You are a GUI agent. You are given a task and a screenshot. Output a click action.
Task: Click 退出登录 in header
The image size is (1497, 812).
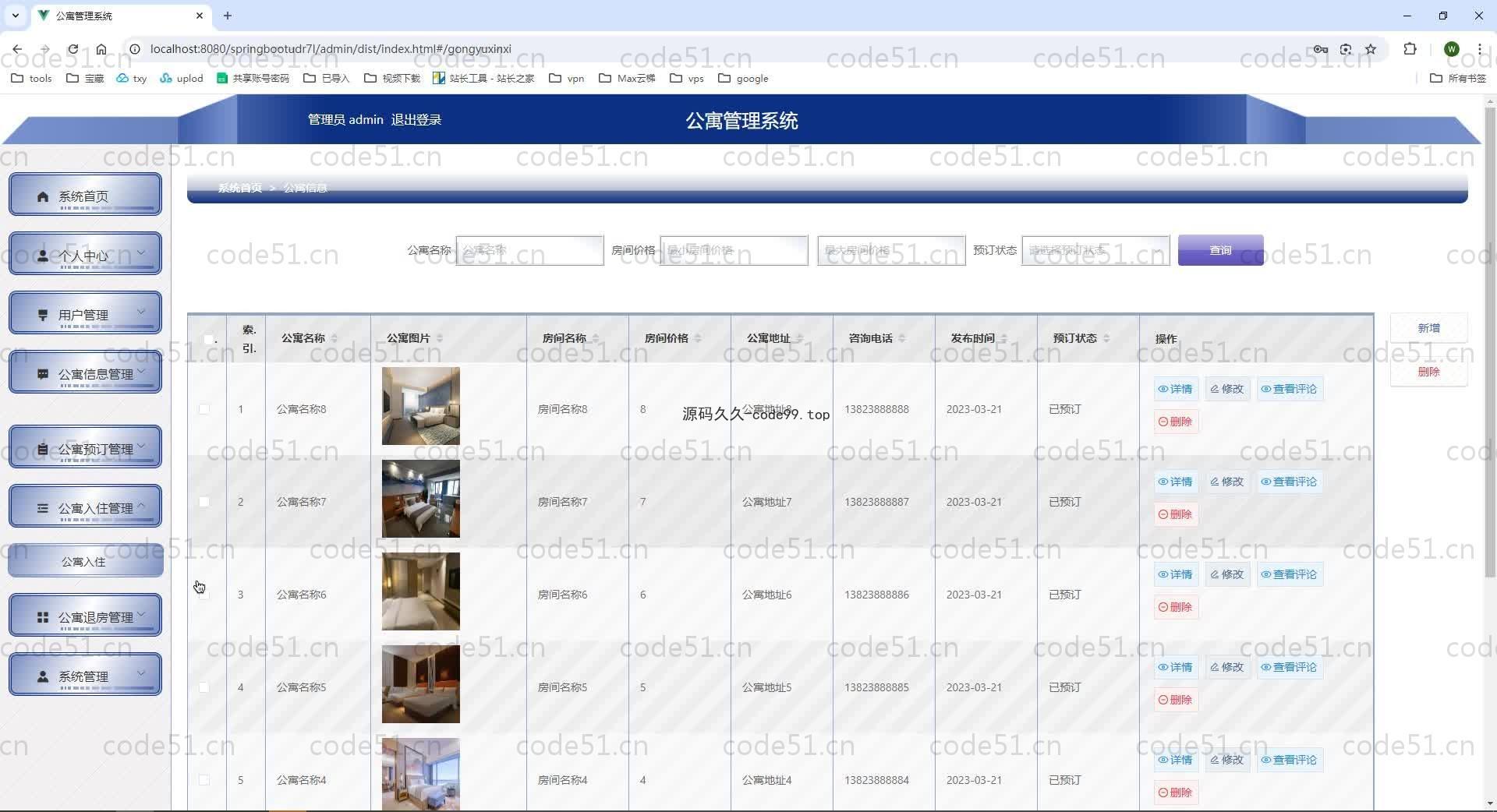pos(416,119)
